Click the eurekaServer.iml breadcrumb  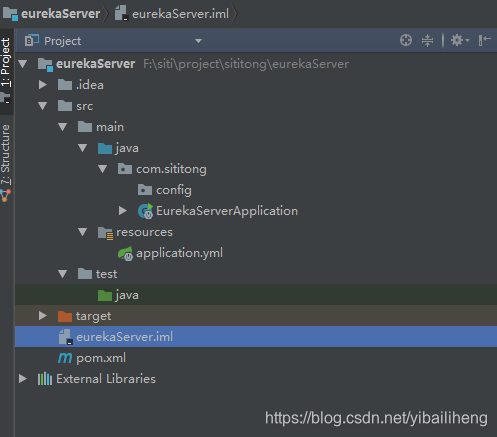point(181,14)
